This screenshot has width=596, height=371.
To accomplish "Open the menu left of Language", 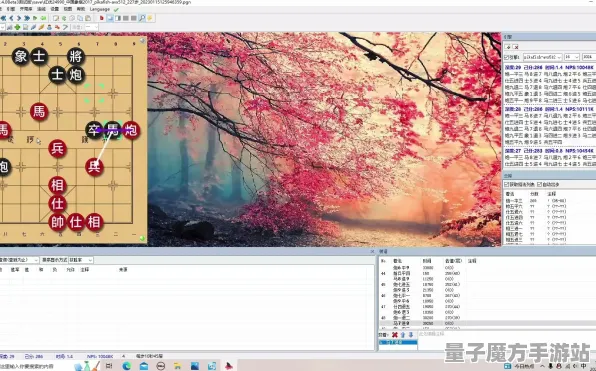I will coord(81,9).
